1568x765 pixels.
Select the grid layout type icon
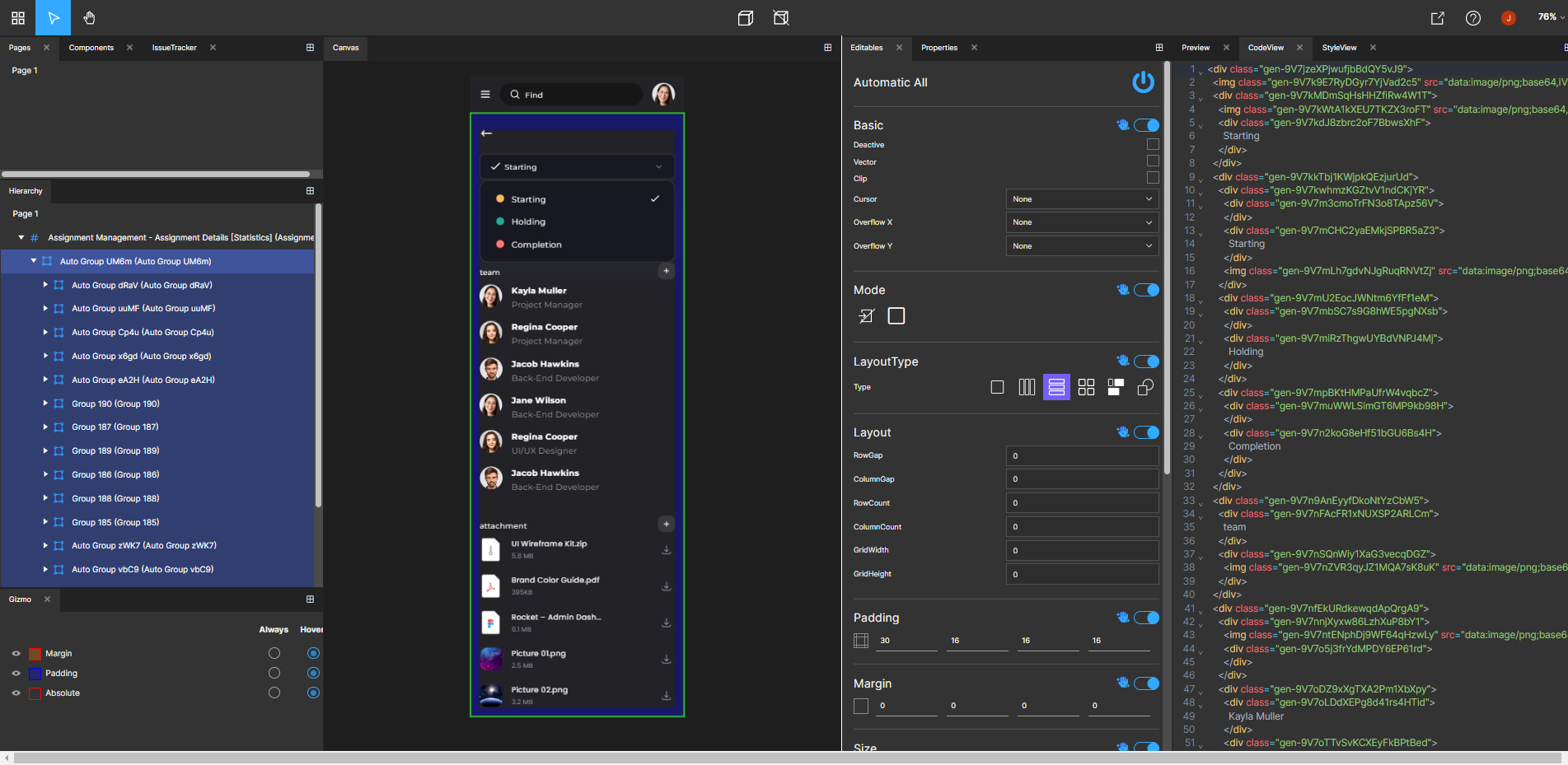pyautogui.click(x=1086, y=386)
